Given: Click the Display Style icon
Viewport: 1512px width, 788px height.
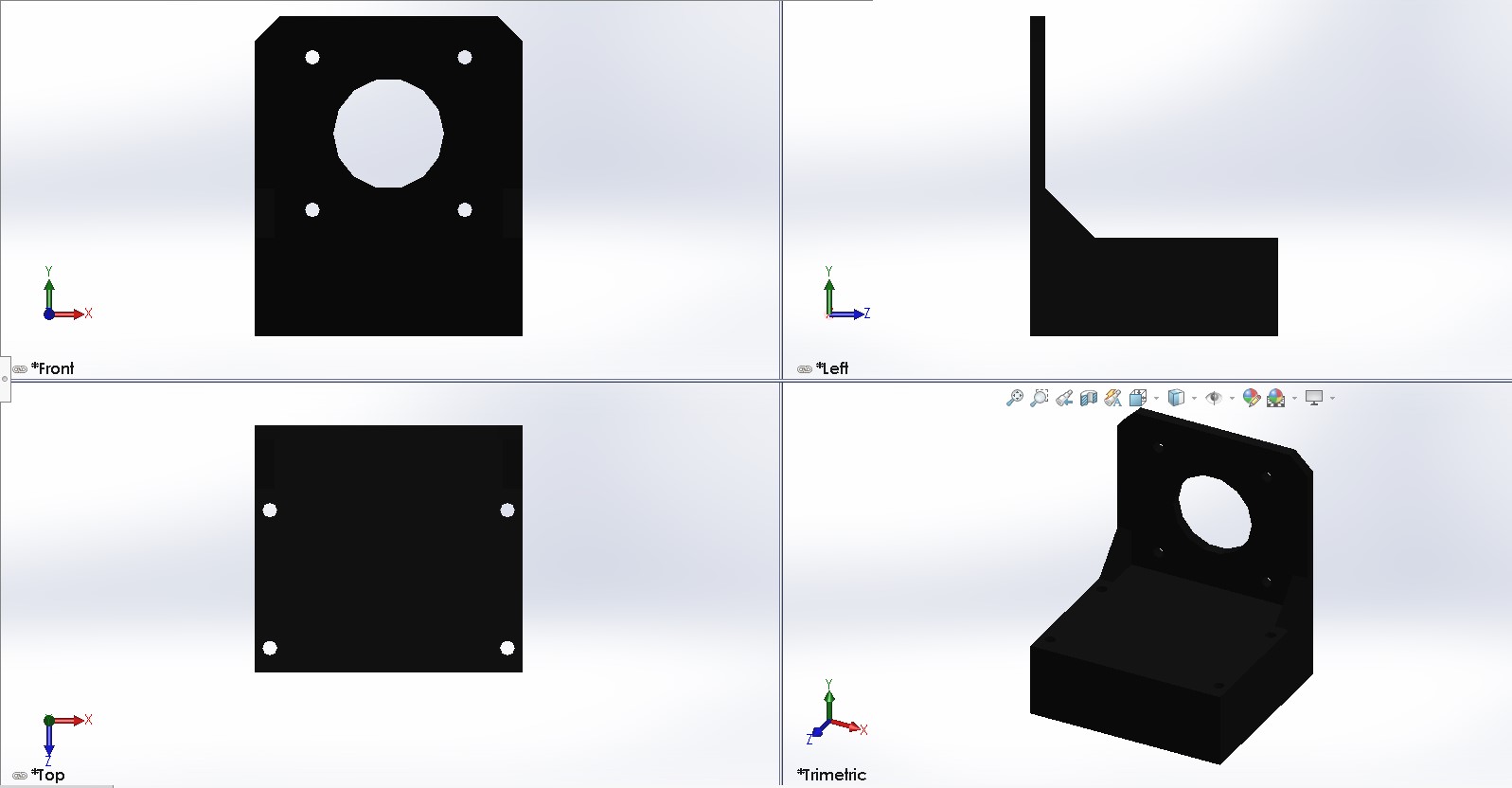Looking at the screenshot, I should point(1176,398).
